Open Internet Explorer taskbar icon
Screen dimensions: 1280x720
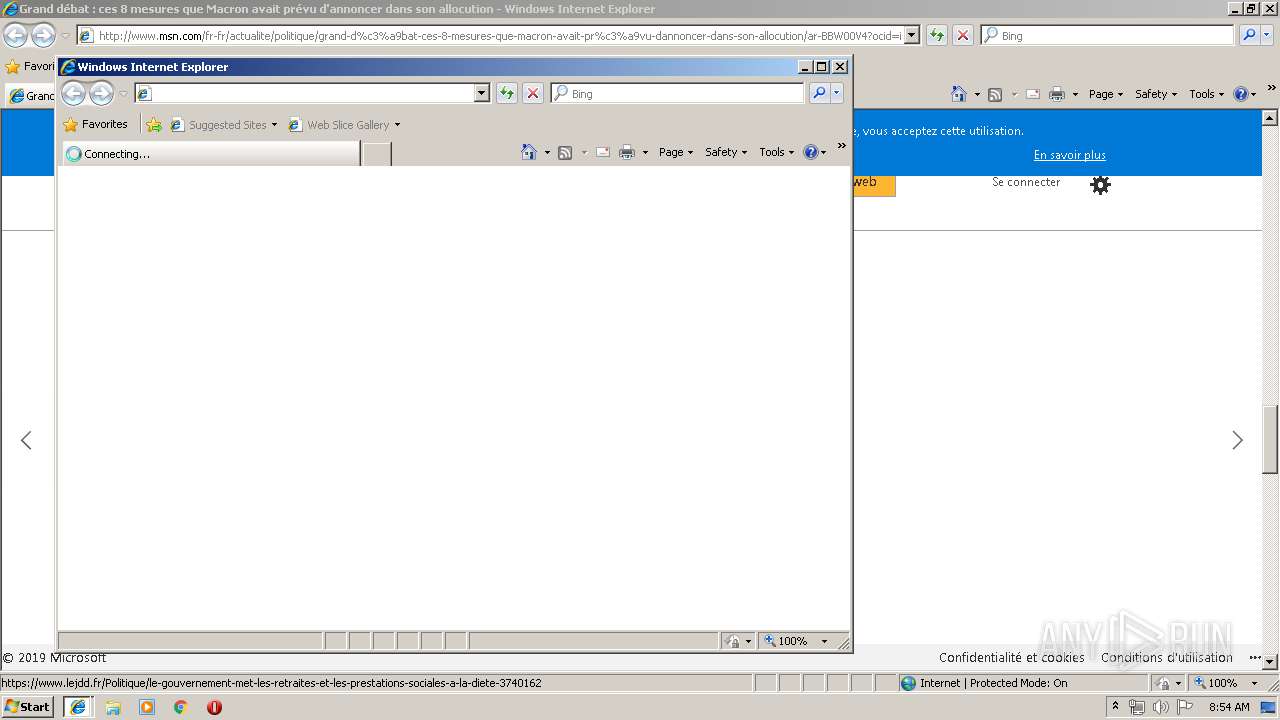coord(77,707)
